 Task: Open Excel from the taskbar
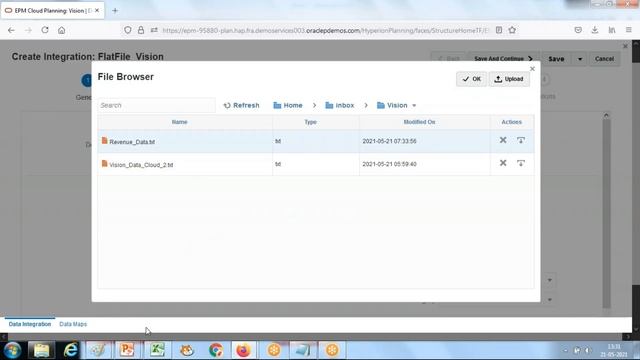[157, 350]
